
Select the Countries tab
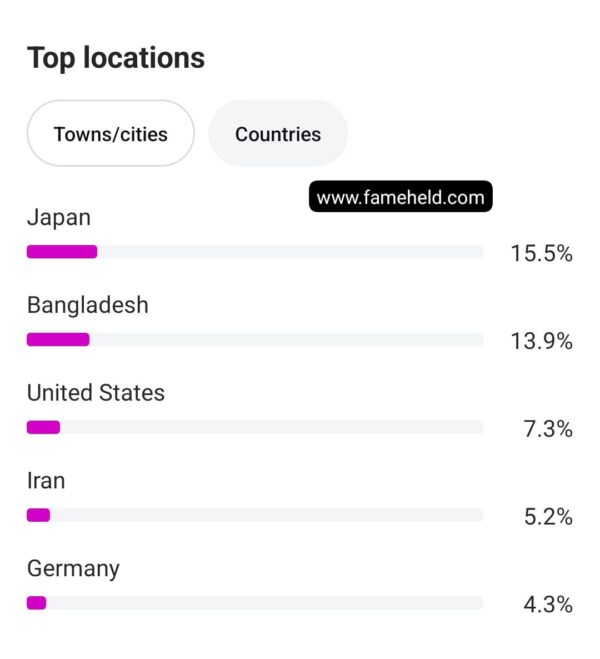278,133
